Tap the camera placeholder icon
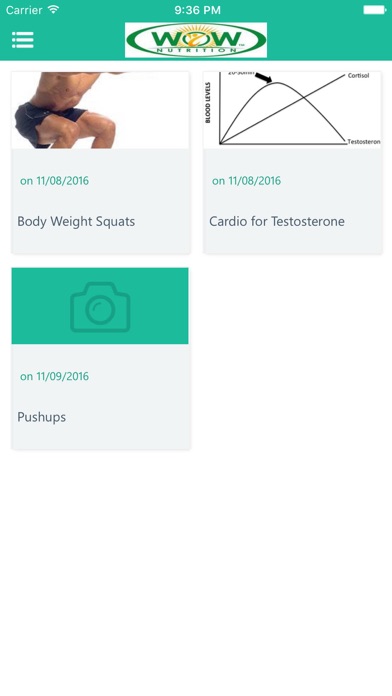Screen dimensions: 392x696 [x=100, y=306]
